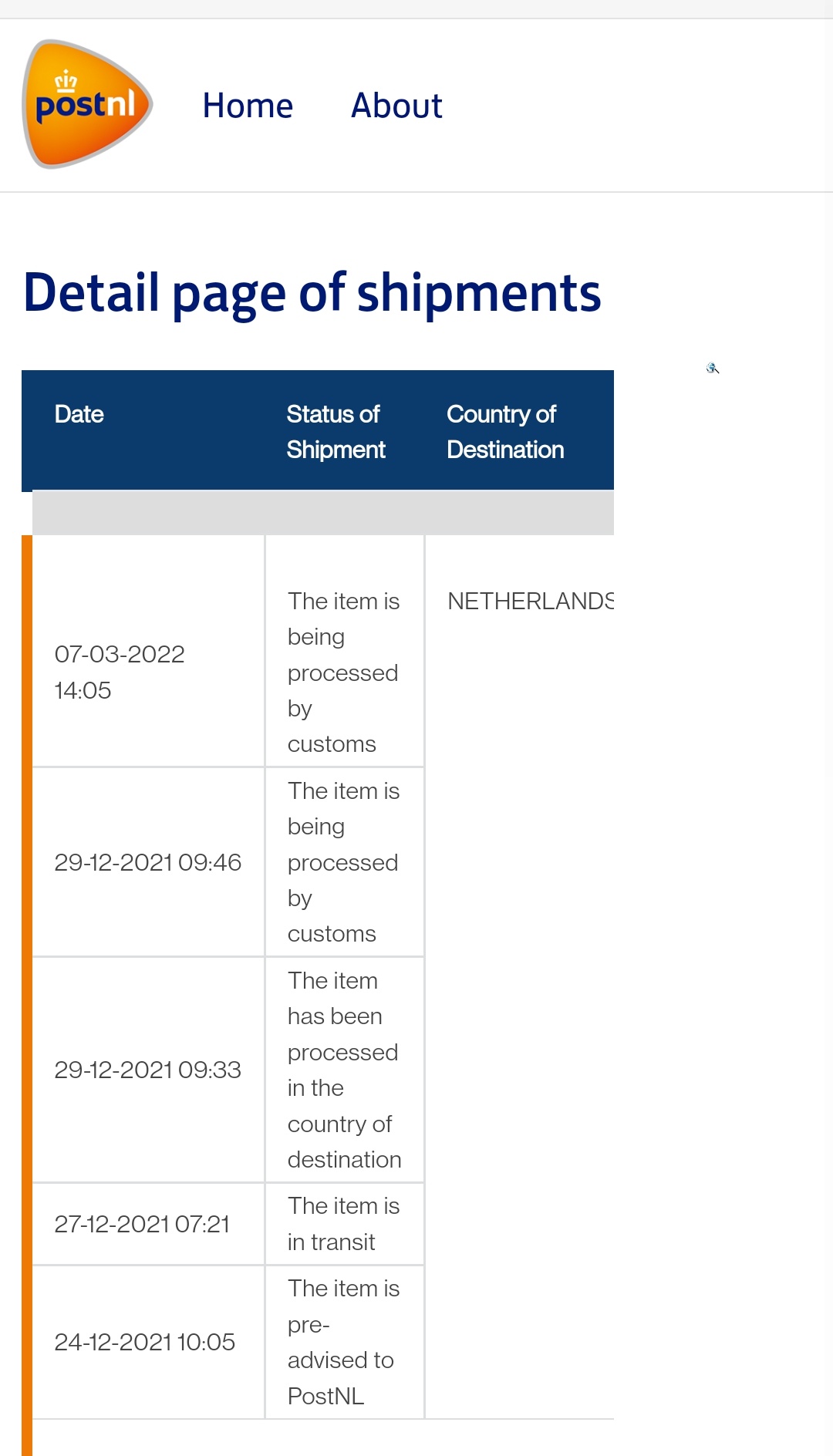Click the Status of Shipment header
Screen dimensions: 833x1456
click(x=336, y=432)
